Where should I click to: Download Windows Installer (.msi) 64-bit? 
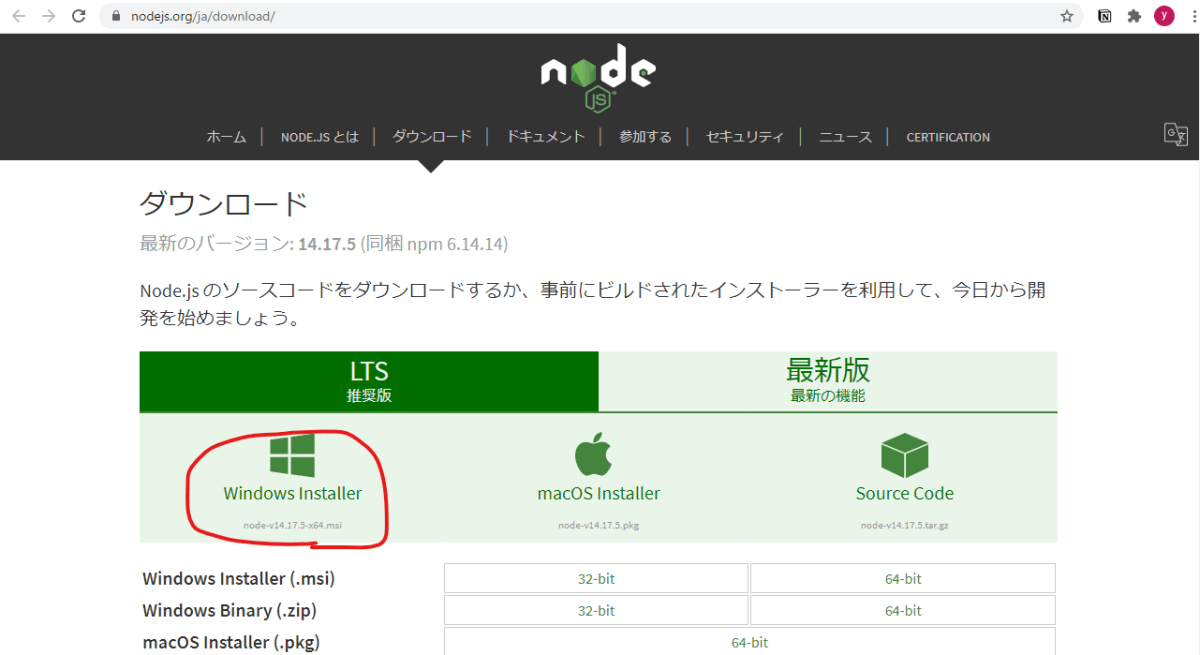point(903,578)
